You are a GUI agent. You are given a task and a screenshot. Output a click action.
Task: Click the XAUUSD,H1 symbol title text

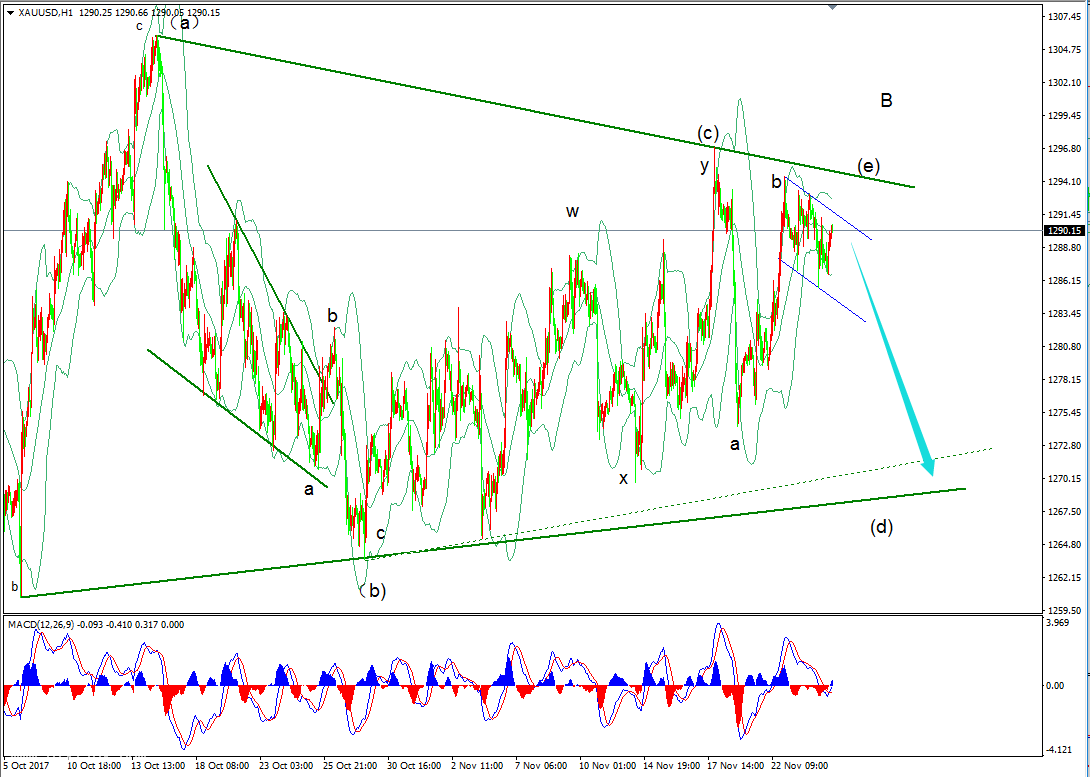(x=45, y=12)
